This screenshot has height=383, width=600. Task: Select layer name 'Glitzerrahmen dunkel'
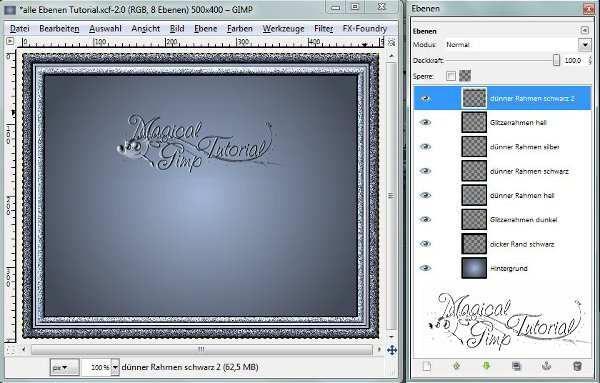[523, 220]
